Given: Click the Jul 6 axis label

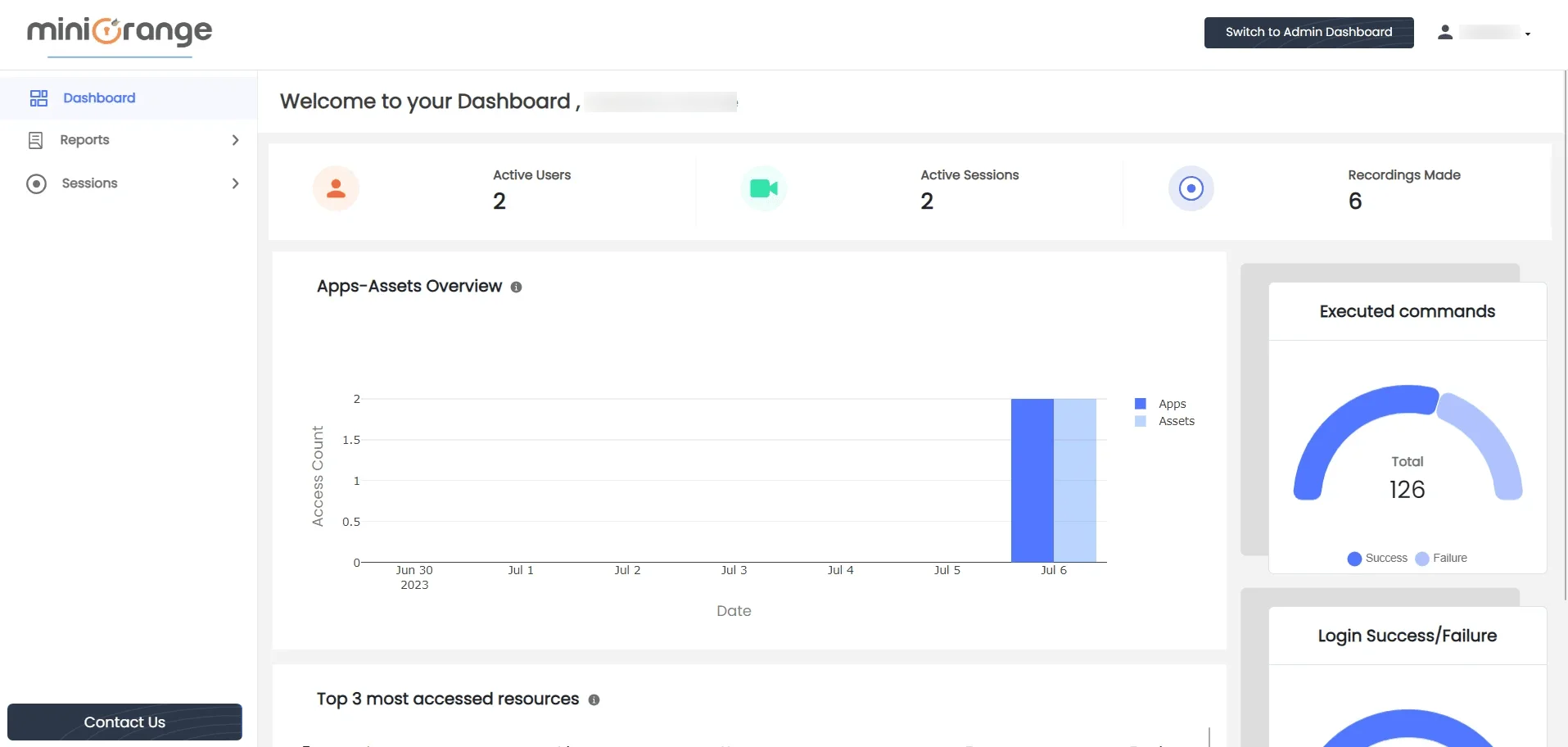Looking at the screenshot, I should coord(1054,570).
